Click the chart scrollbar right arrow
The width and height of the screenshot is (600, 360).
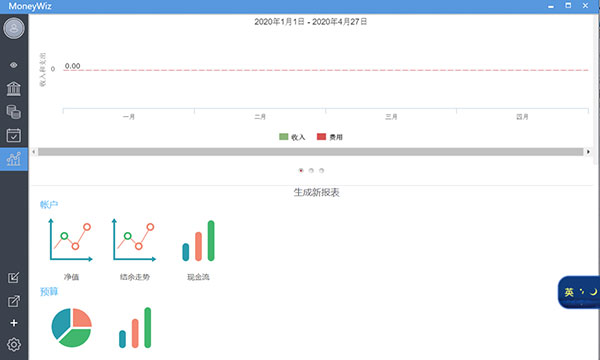(x=588, y=152)
